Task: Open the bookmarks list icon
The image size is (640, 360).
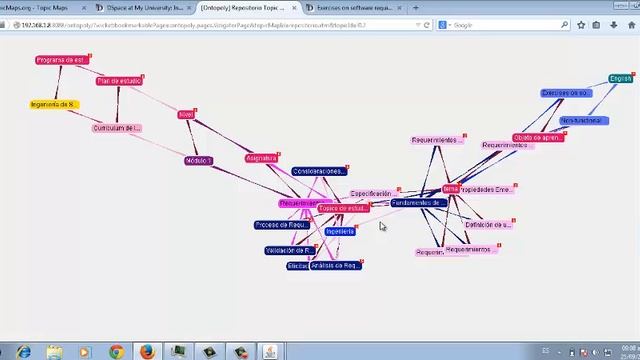Action: tap(596, 25)
